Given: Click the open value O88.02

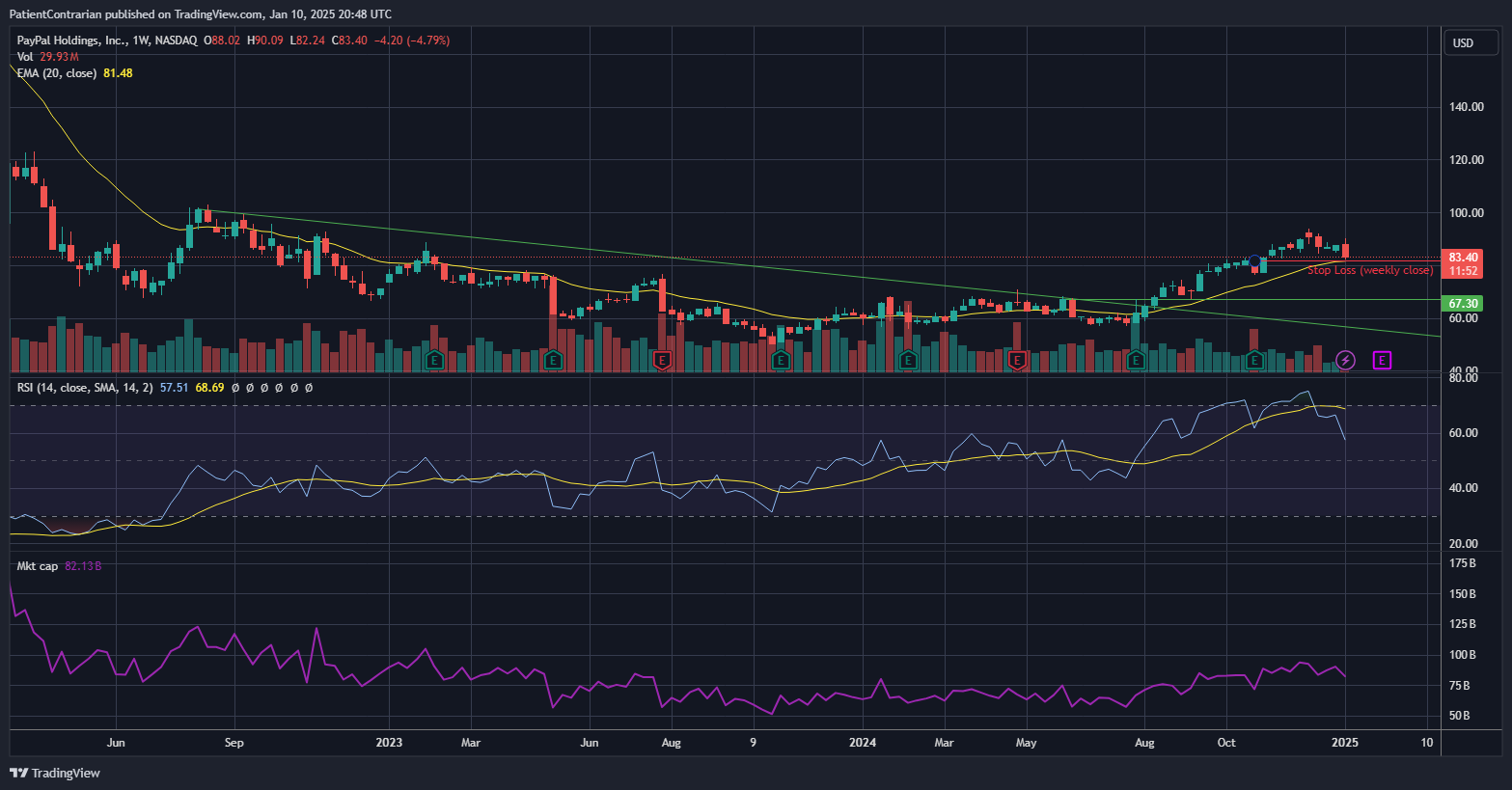Looking at the screenshot, I should [x=222, y=41].
